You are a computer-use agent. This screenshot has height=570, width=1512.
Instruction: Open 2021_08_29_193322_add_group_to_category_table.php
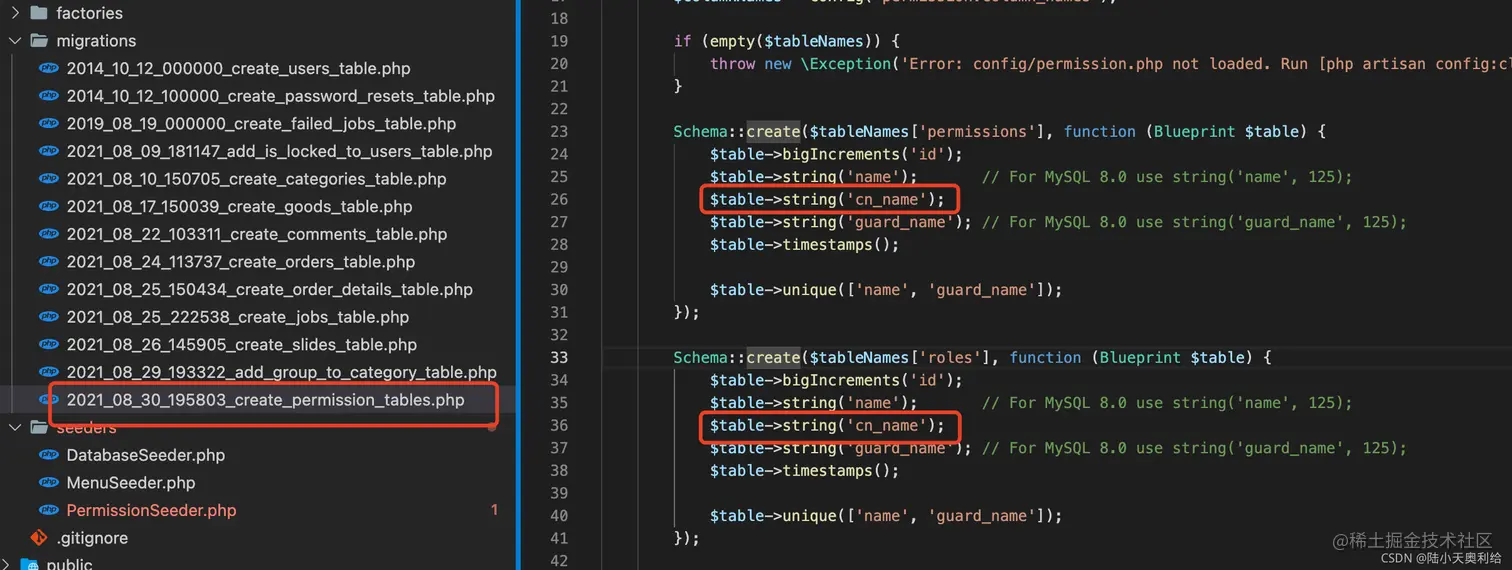click(x=281, y=372)
